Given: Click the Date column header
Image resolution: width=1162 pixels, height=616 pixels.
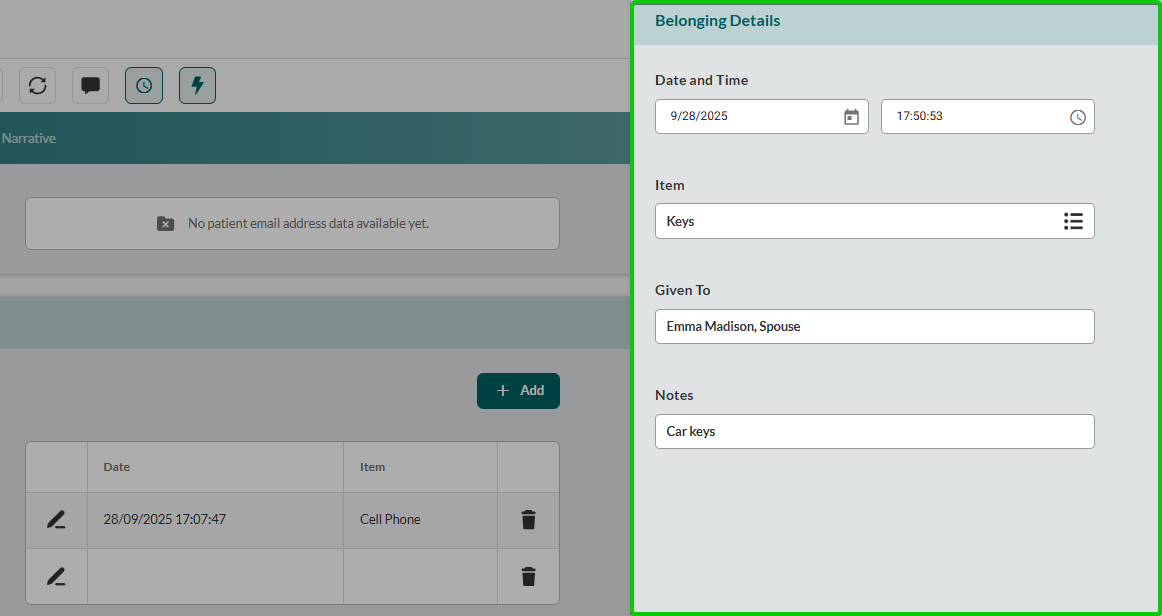Looking at the screenshot, I should coord(117,467).
